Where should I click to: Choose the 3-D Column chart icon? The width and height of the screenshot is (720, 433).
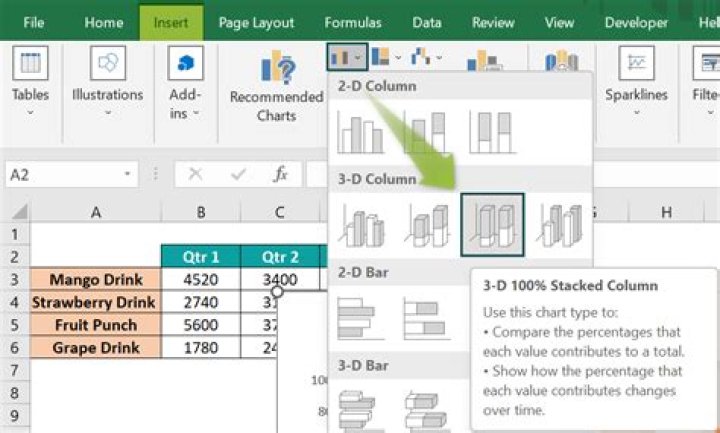pyautogui.click(x=559, y=225)
